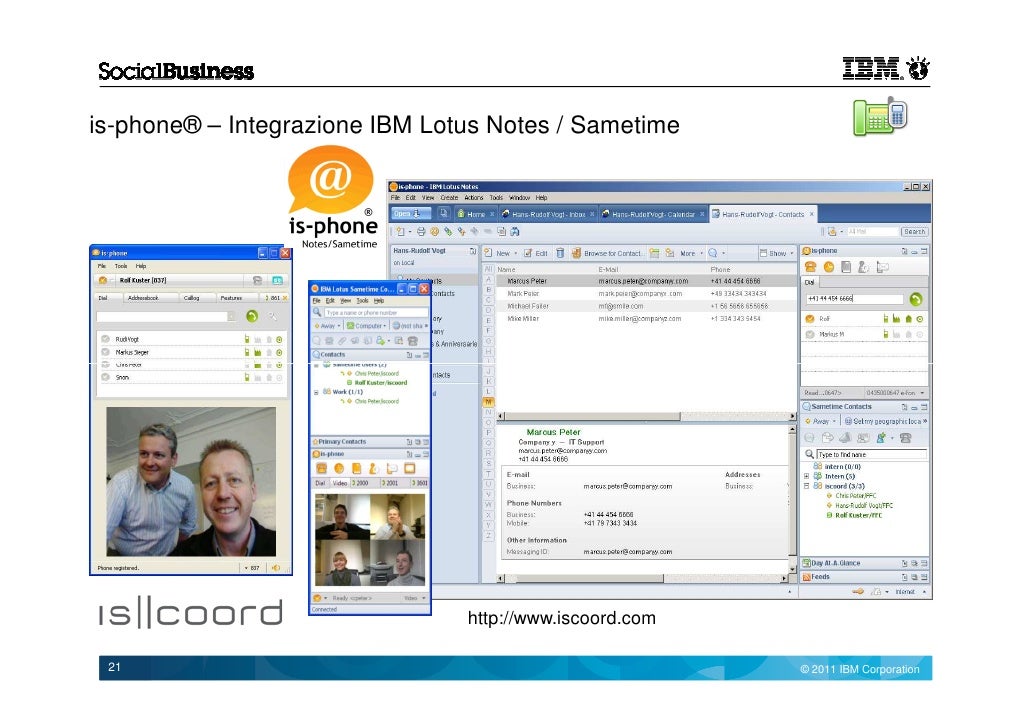The height and width of the screenshot is (728, 1030).
Task: Open the Computer dropdown in Sametime Connect window
Action: 367,325
